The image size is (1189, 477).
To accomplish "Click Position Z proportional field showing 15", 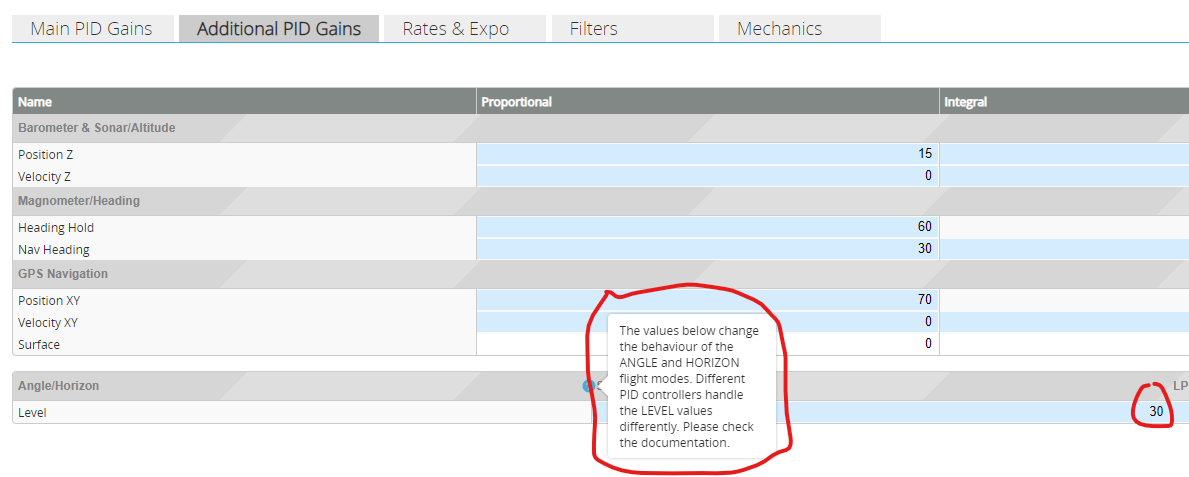I will point(706,154).
